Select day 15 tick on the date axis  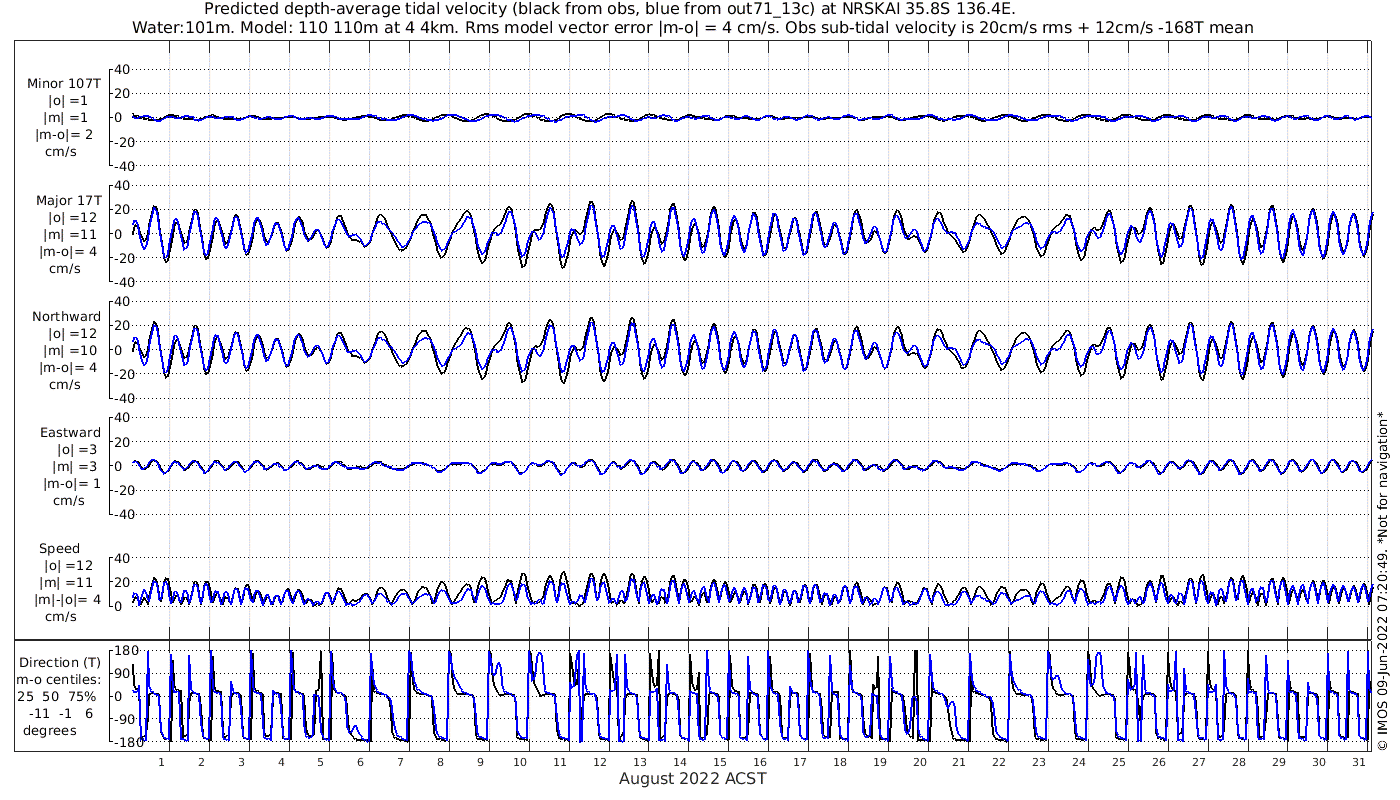pos(720,762)
